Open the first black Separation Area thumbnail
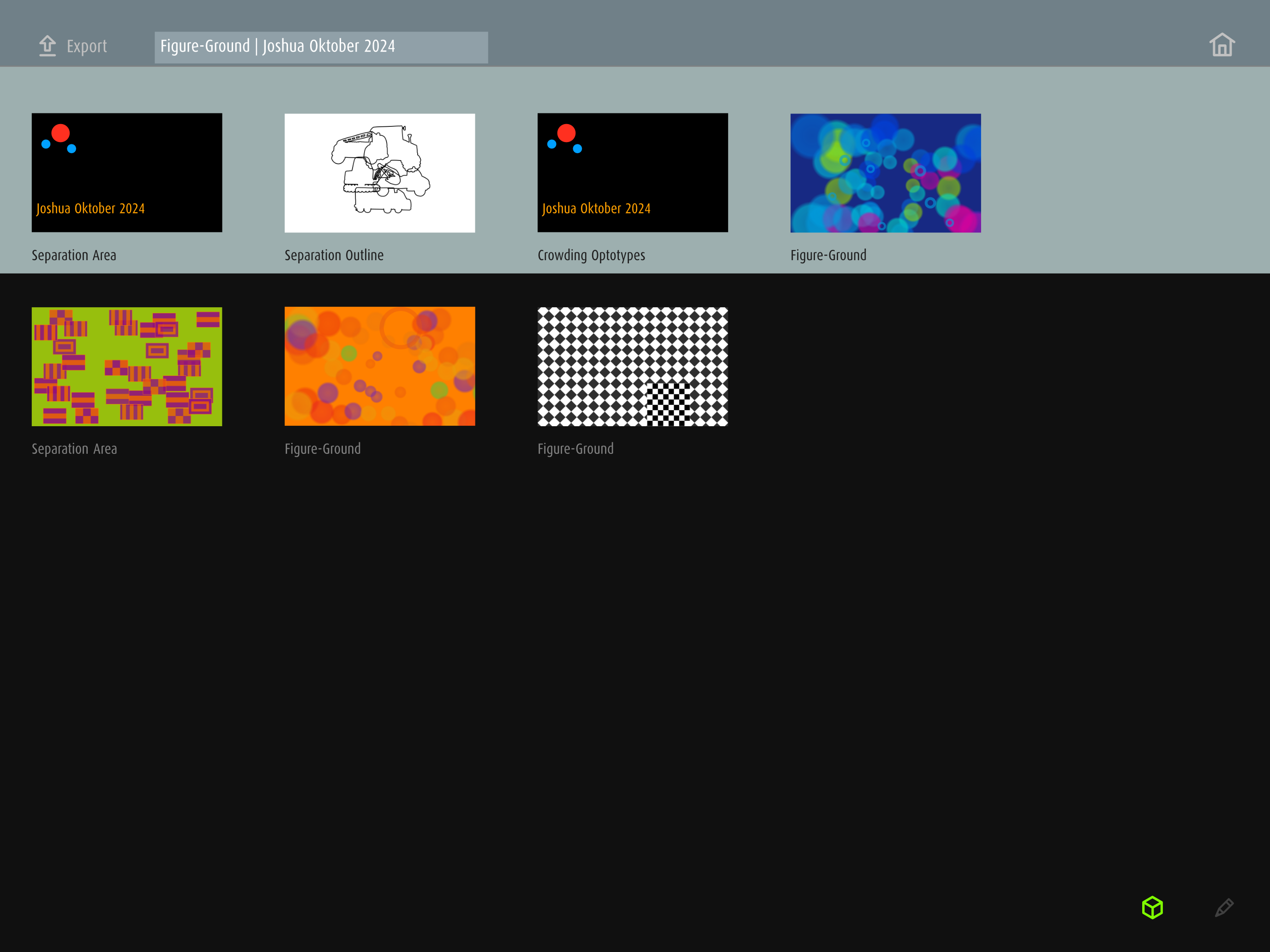Screen dimensions: 1270x952 [127, 173]
